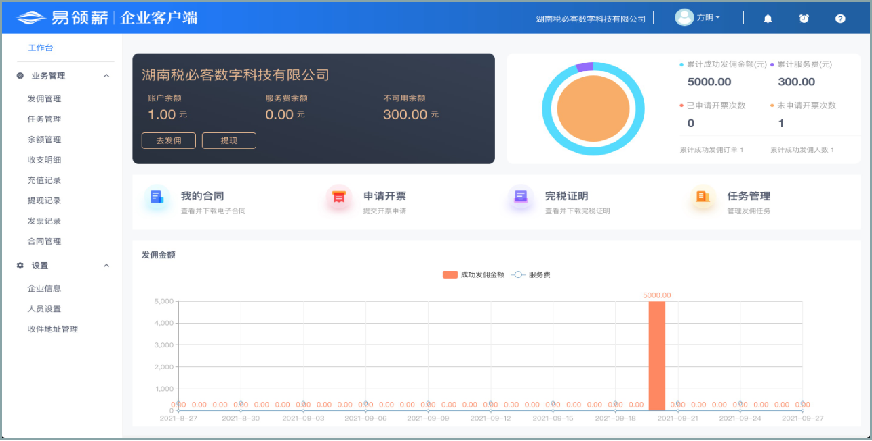Collapse the 设置 menu chevron

pyautogui.click(x=106, y=266)
